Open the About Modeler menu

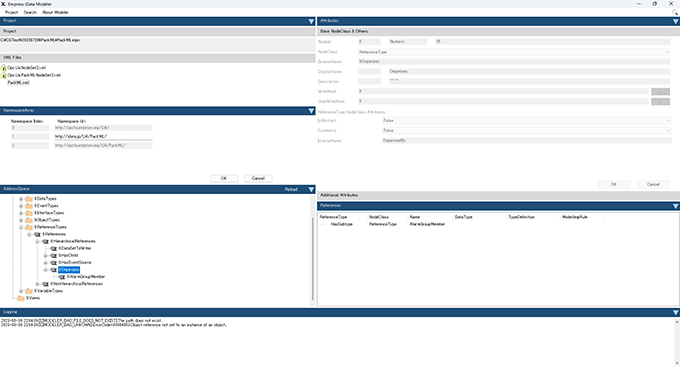[55, 13]
